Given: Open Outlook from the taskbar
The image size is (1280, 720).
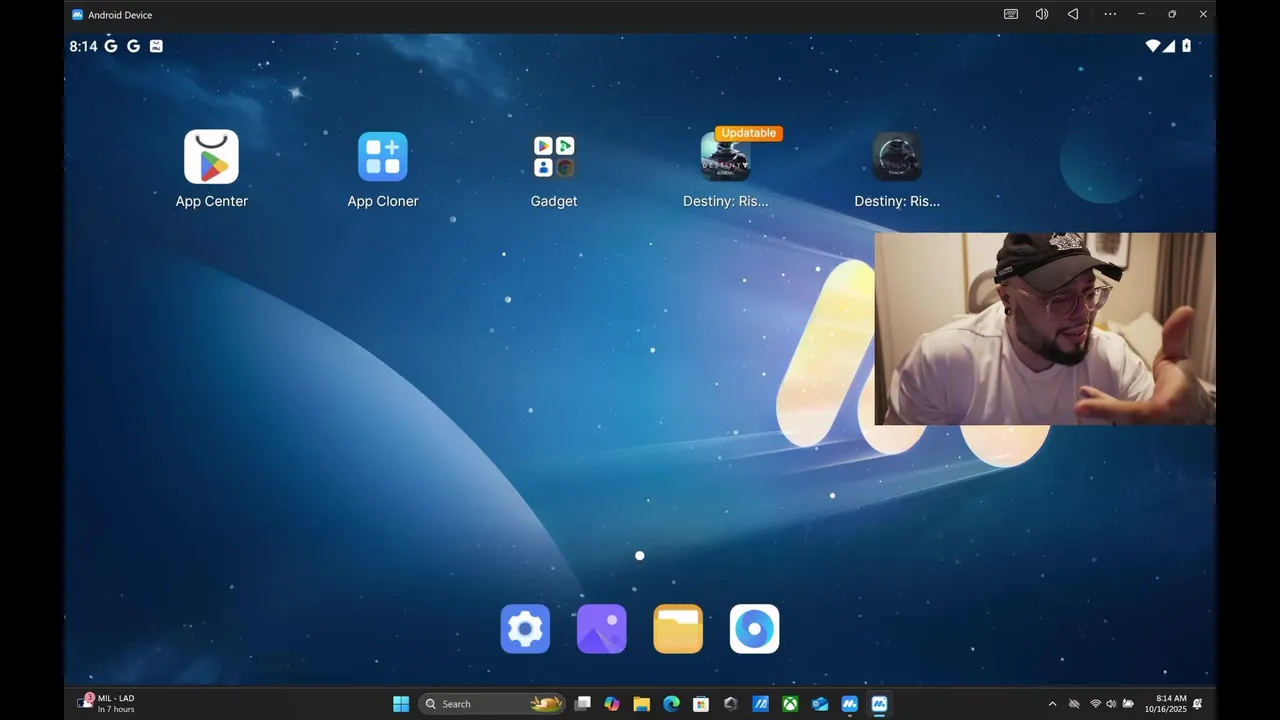Looking at the screenshot, I should click(x=820, y=704).
